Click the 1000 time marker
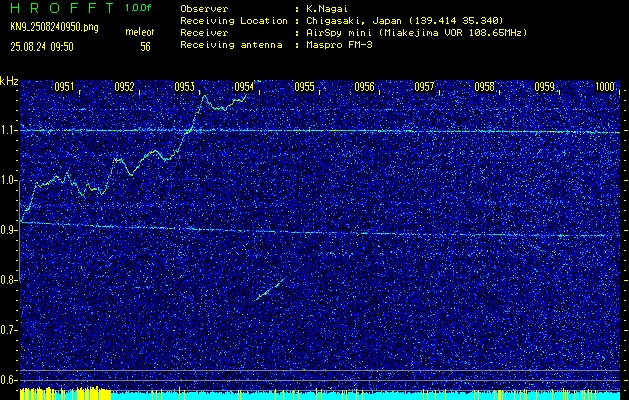 [605, 87]
